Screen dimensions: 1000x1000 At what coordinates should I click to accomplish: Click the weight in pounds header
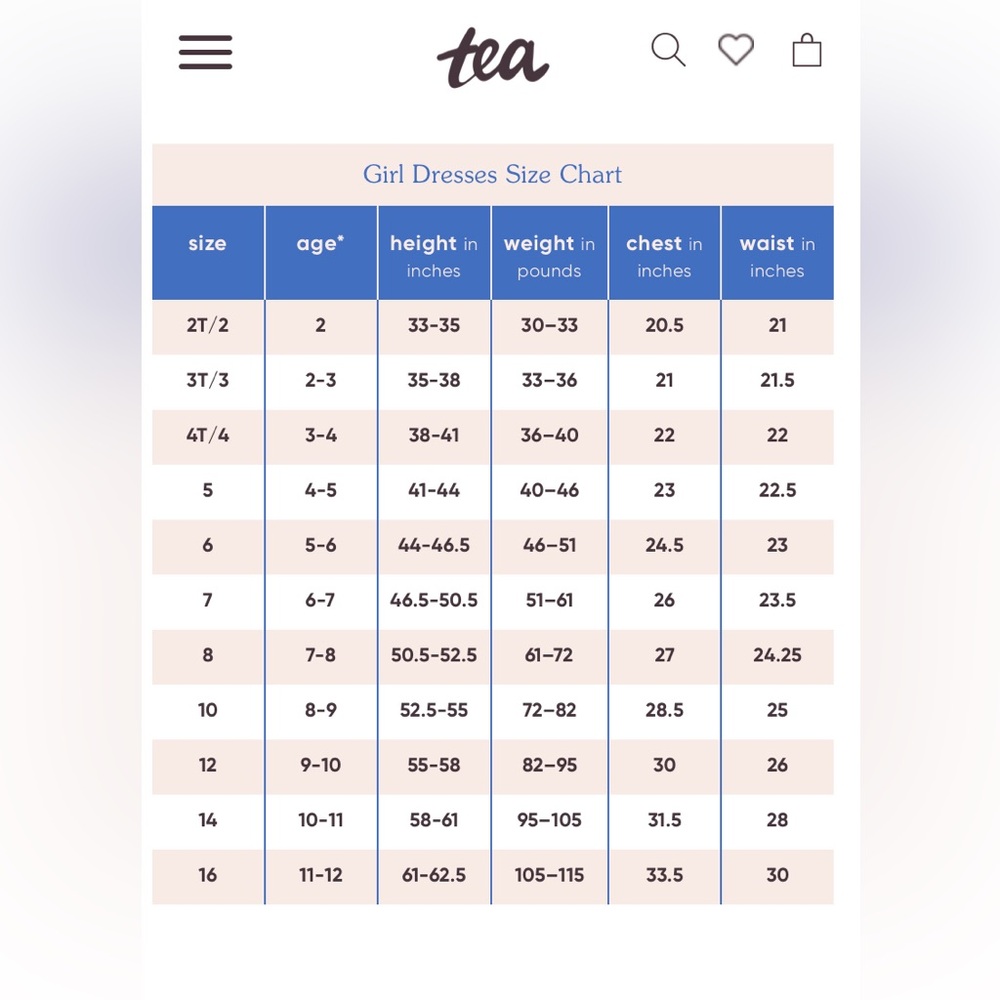[x=549, y=253]
